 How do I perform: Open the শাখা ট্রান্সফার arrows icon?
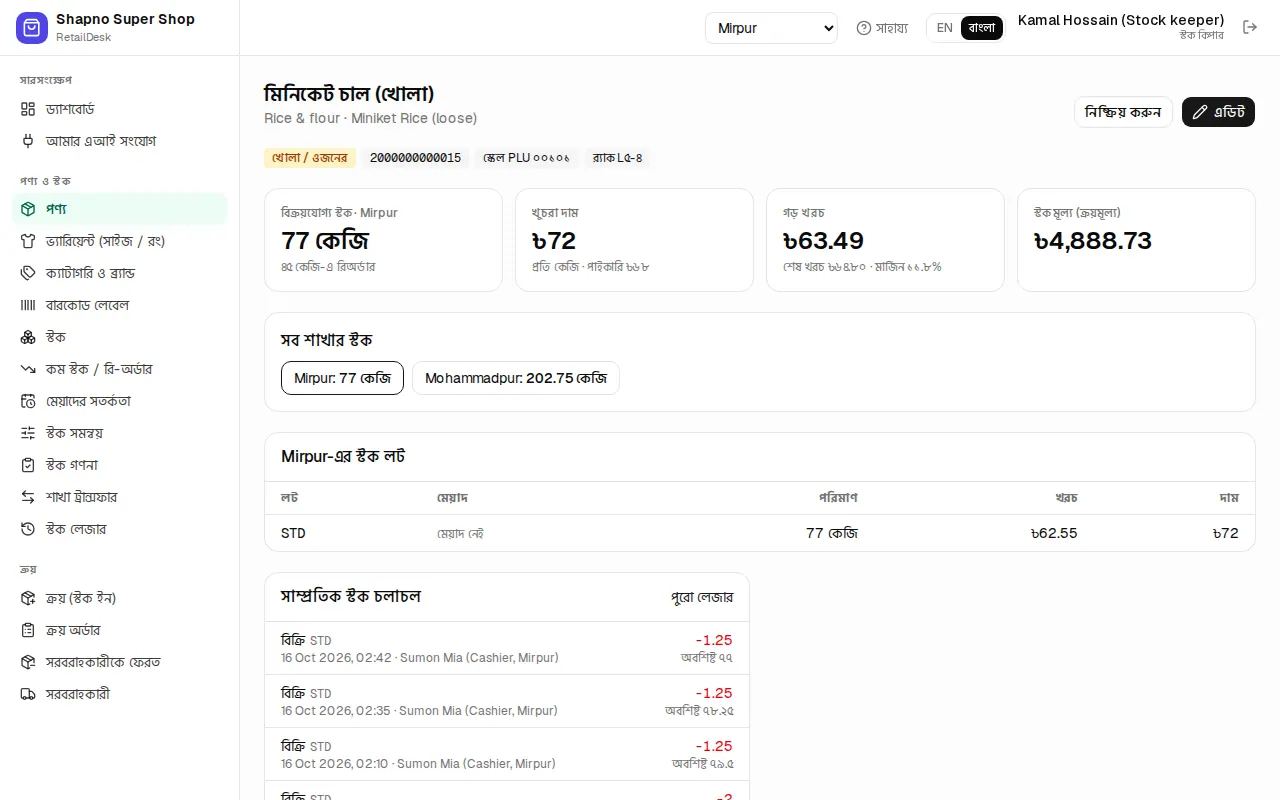28,497
